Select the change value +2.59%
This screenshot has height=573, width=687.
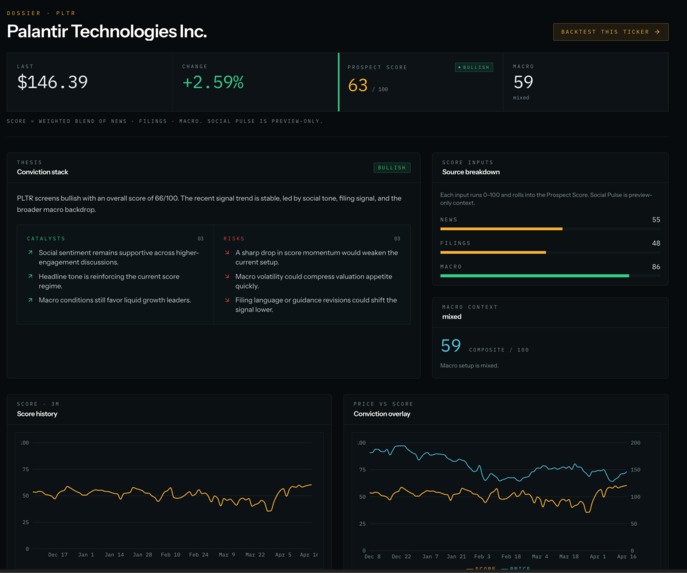click(213, 82)
